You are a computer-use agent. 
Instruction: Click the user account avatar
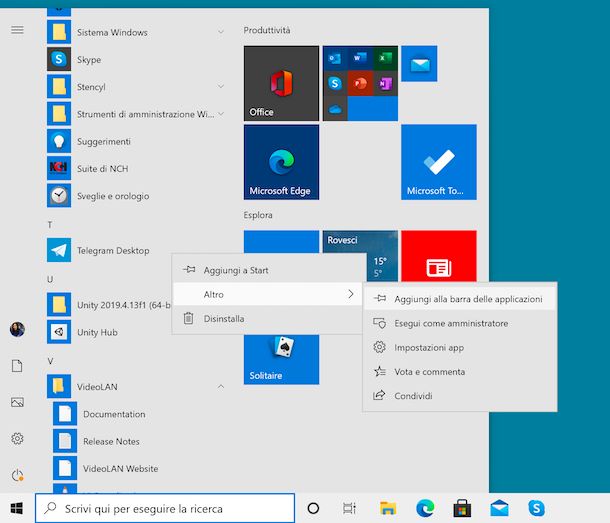point(17,329)
